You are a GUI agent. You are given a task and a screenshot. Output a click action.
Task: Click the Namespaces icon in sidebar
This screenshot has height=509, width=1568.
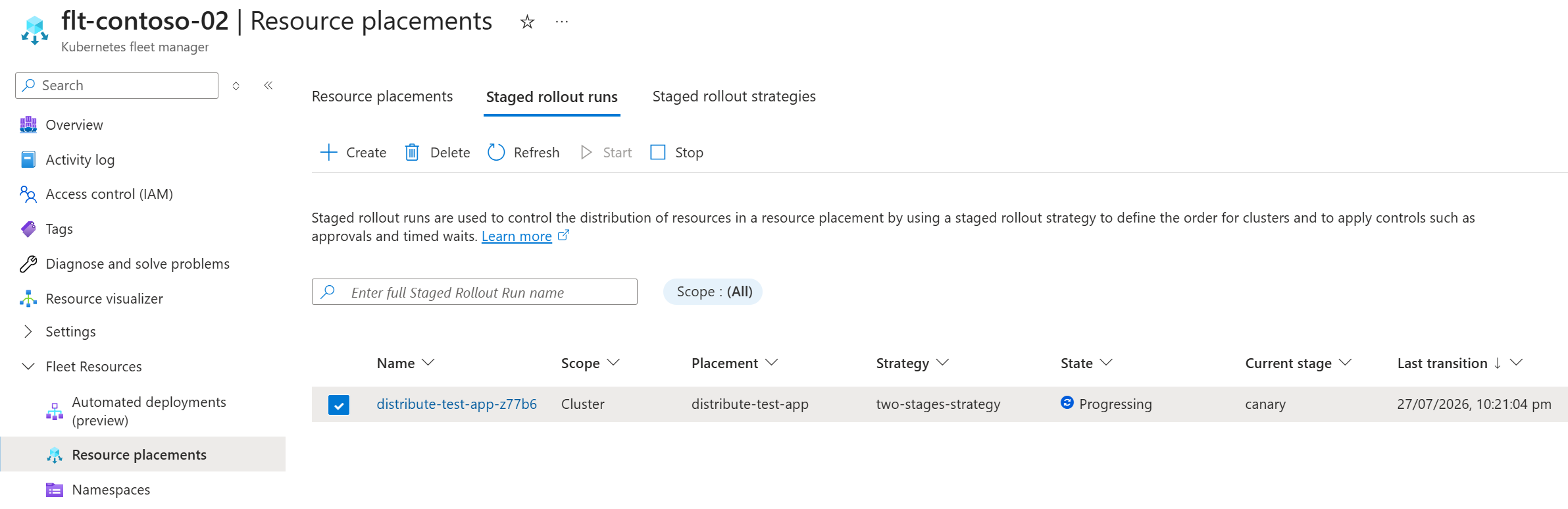tap(55, 489)
